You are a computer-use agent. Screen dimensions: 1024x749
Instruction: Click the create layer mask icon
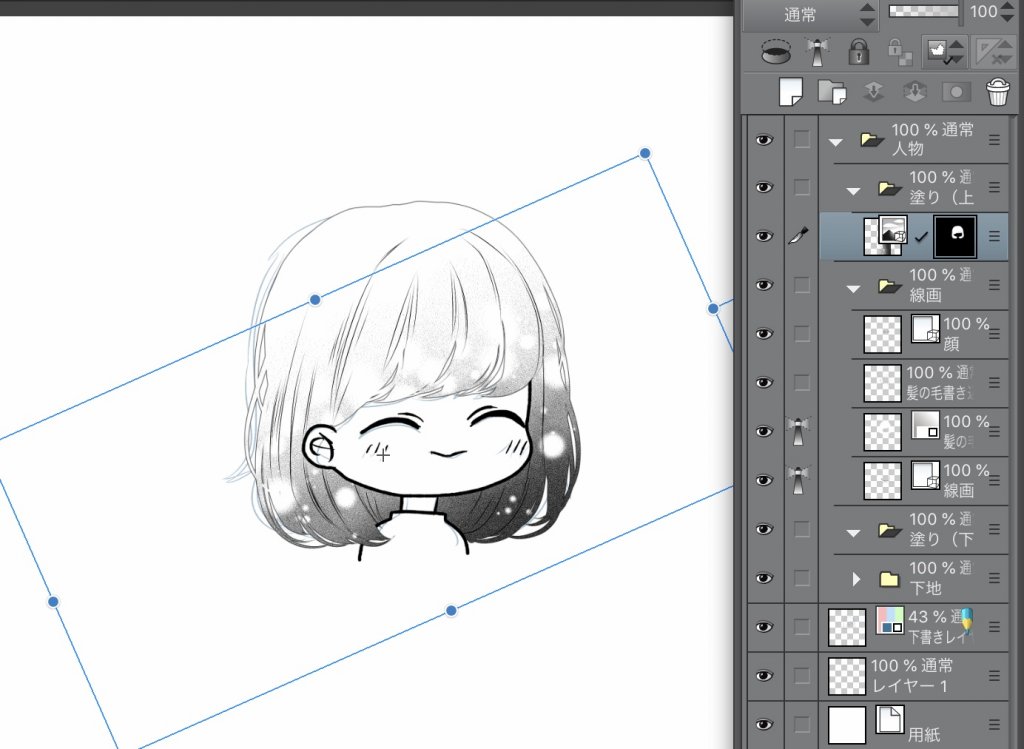(957, 92)
